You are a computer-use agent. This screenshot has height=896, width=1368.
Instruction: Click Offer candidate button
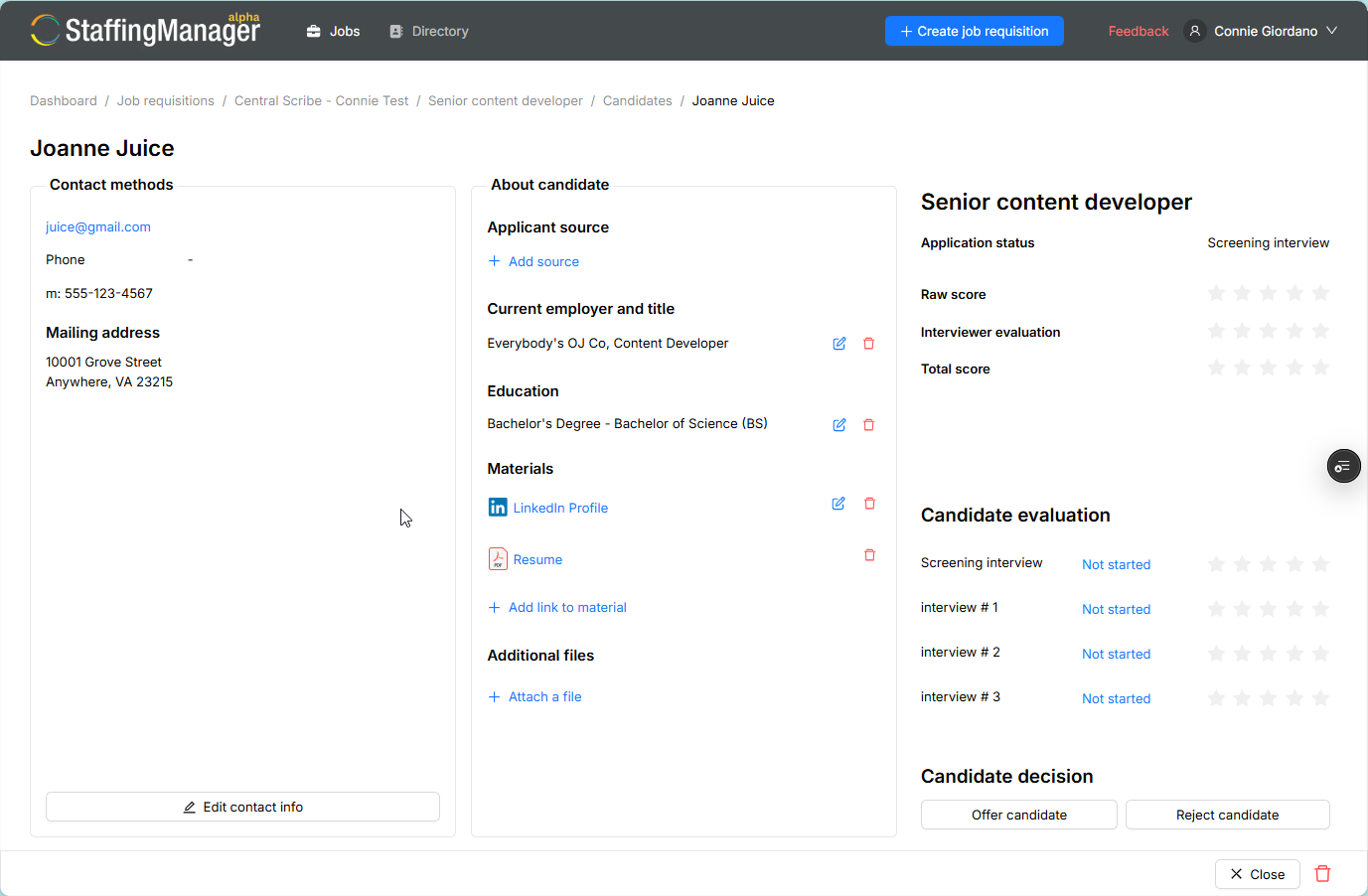(x=1019, y=815)
